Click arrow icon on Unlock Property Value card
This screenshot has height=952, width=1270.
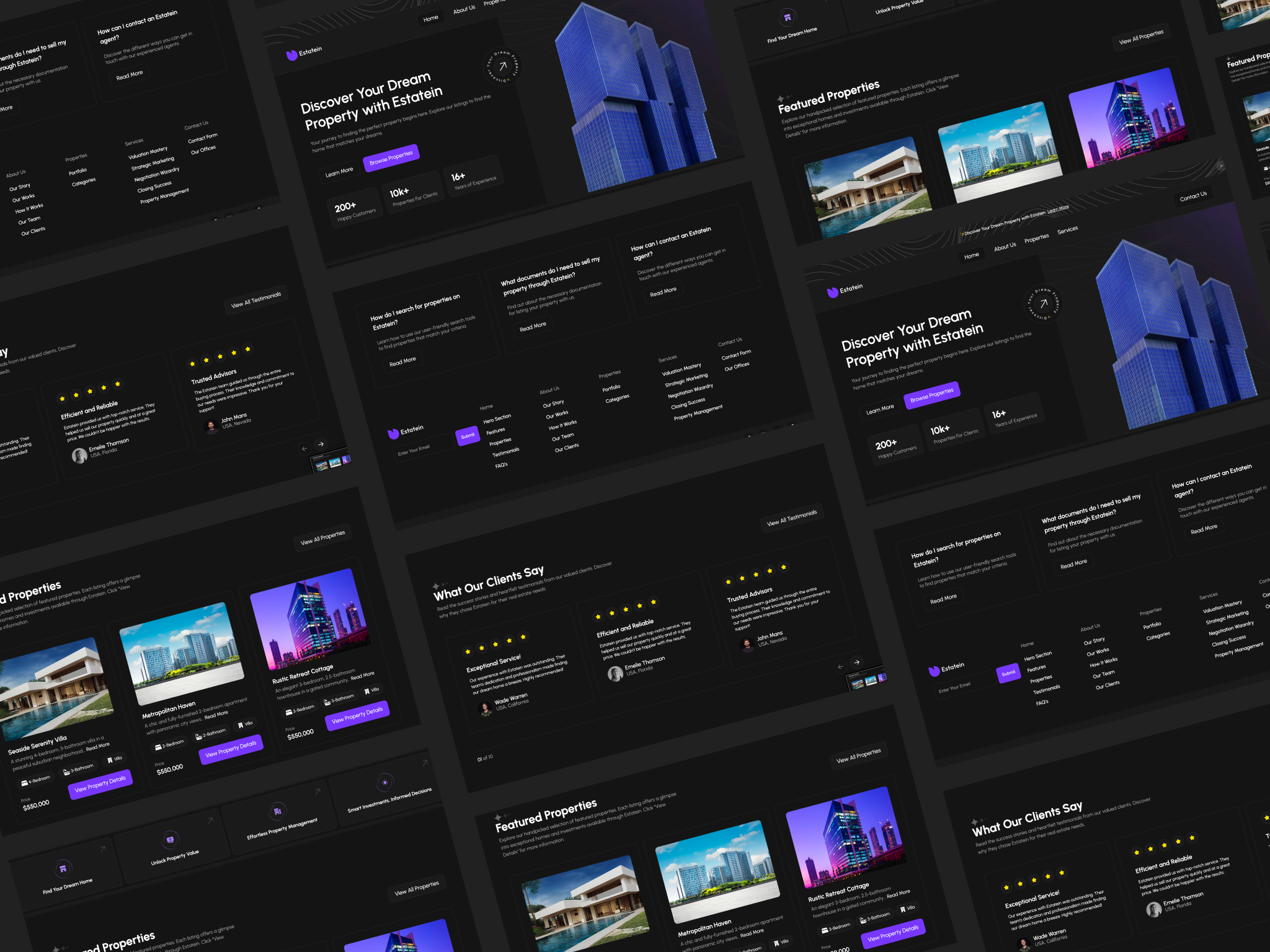tap(210, 820)
